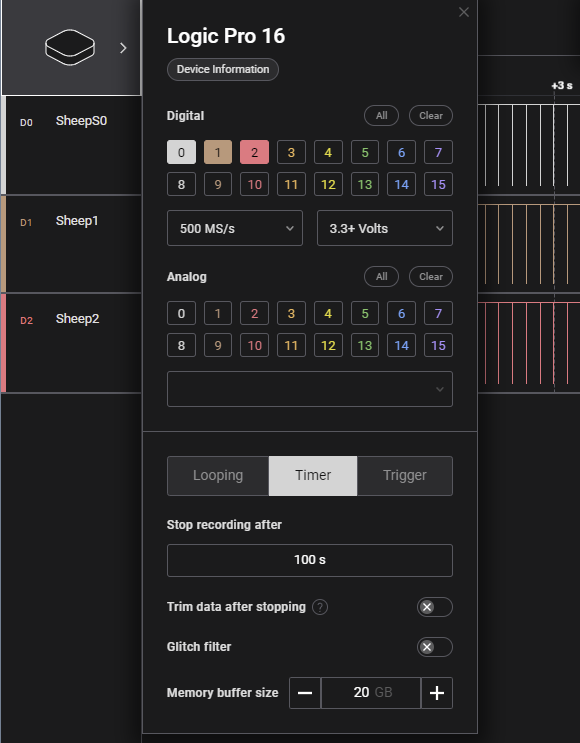Select the Sheep1 channel label

(77, 221)
